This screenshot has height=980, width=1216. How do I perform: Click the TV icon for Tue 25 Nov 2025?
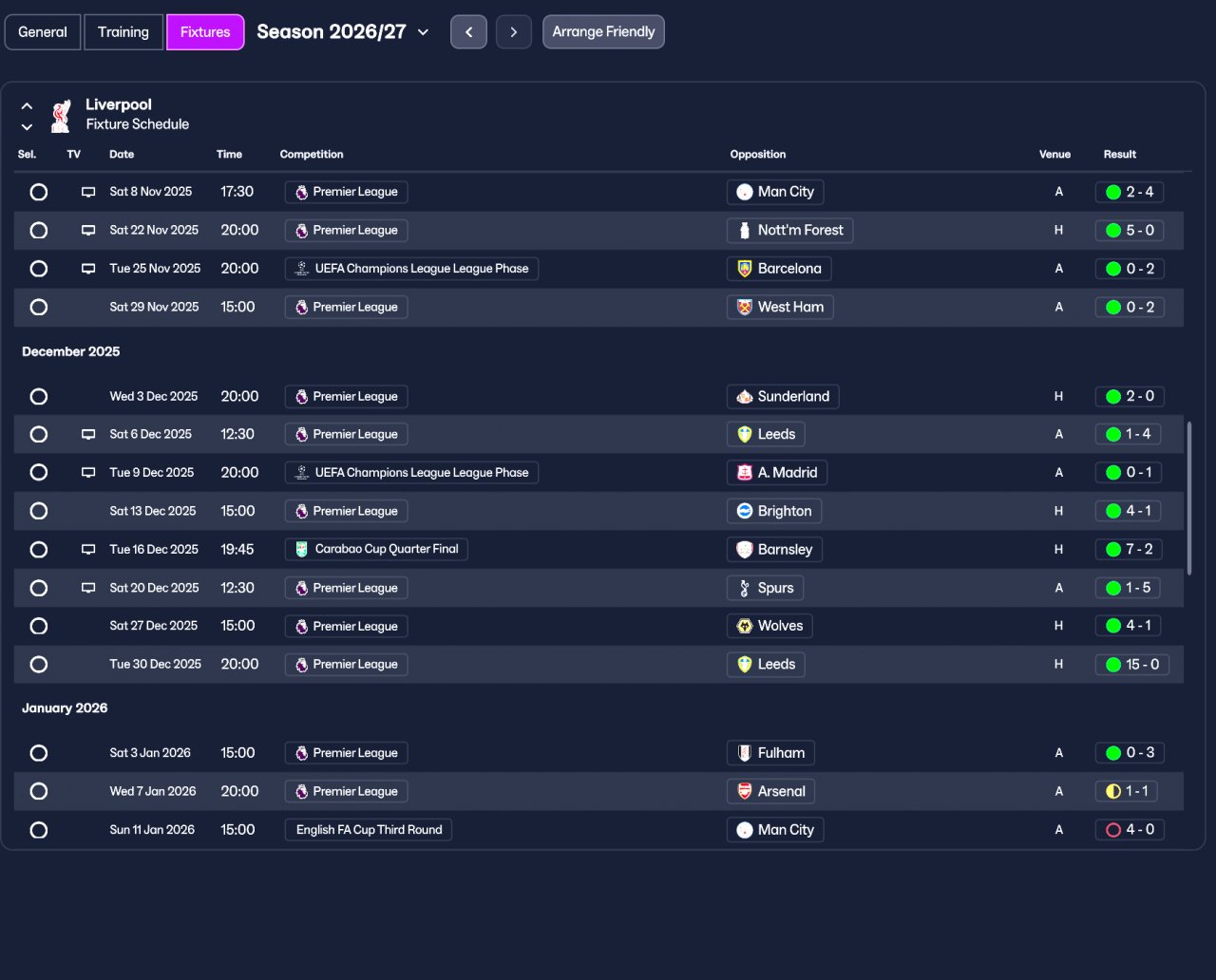tap(88, 269)
